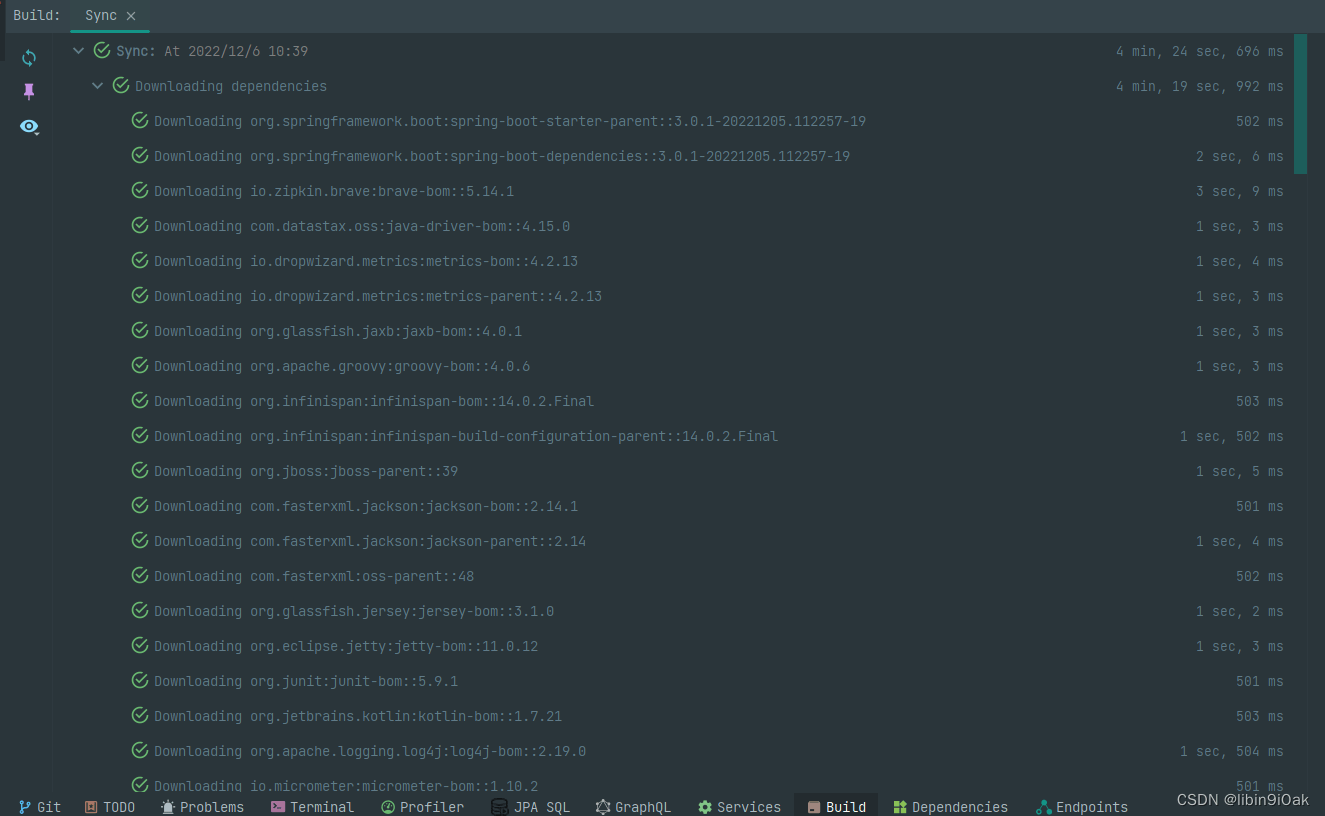Open the Endpoints tool window

1081,807
